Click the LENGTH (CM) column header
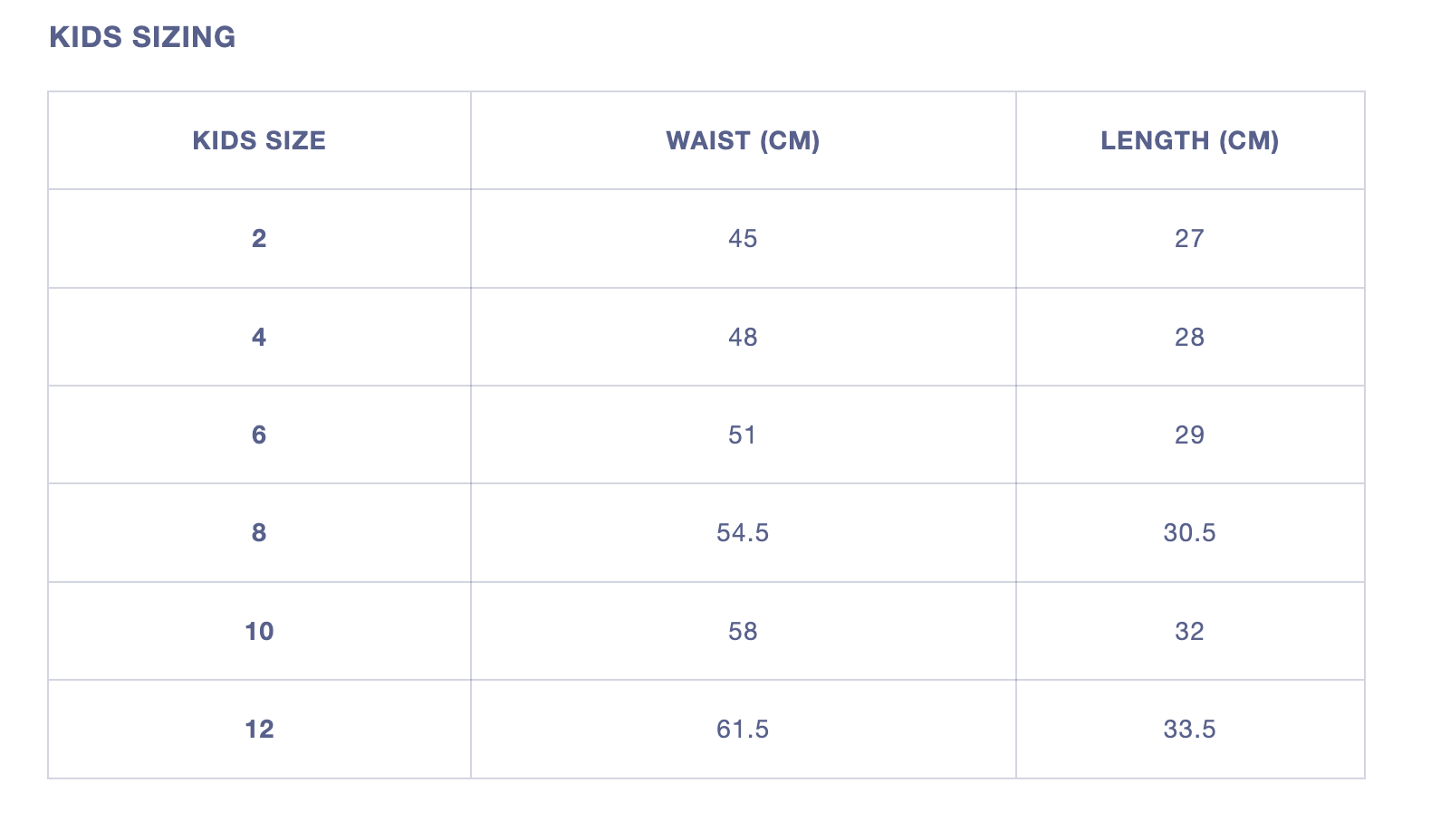 1189,141
